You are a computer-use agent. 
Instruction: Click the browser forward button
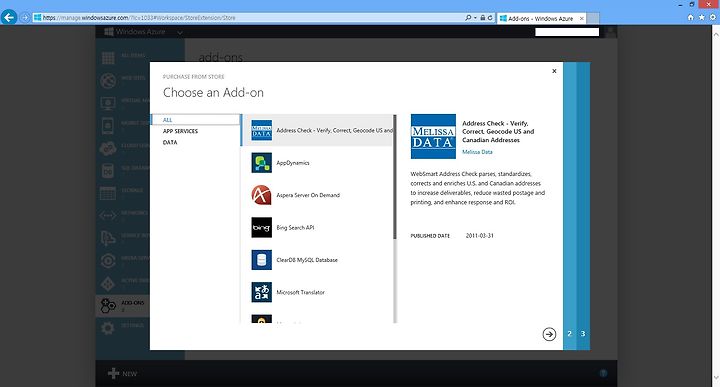click(25, 17)
